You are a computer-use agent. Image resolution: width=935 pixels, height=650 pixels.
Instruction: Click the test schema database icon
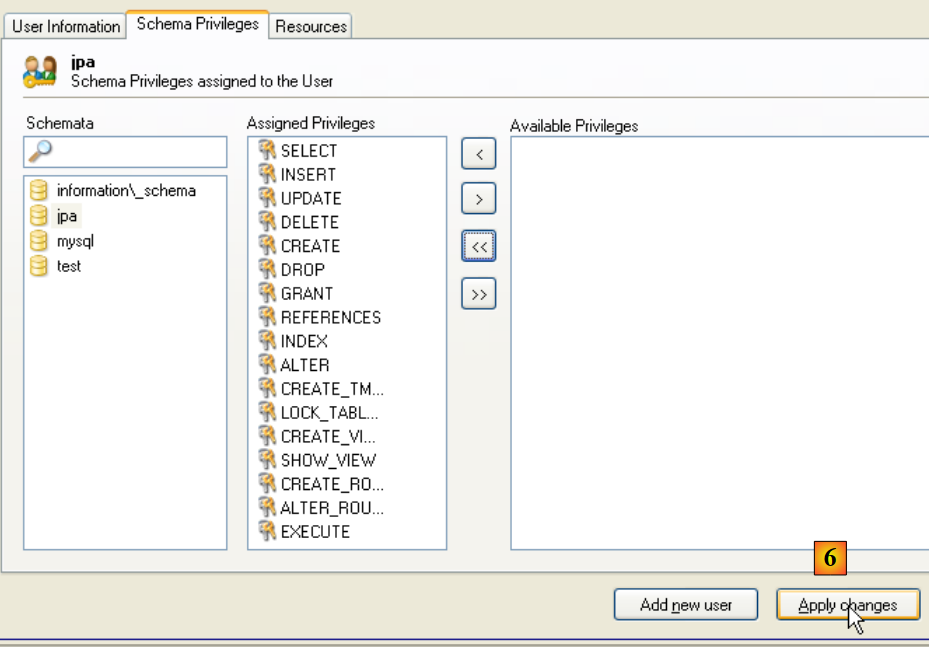click(39, 266)
